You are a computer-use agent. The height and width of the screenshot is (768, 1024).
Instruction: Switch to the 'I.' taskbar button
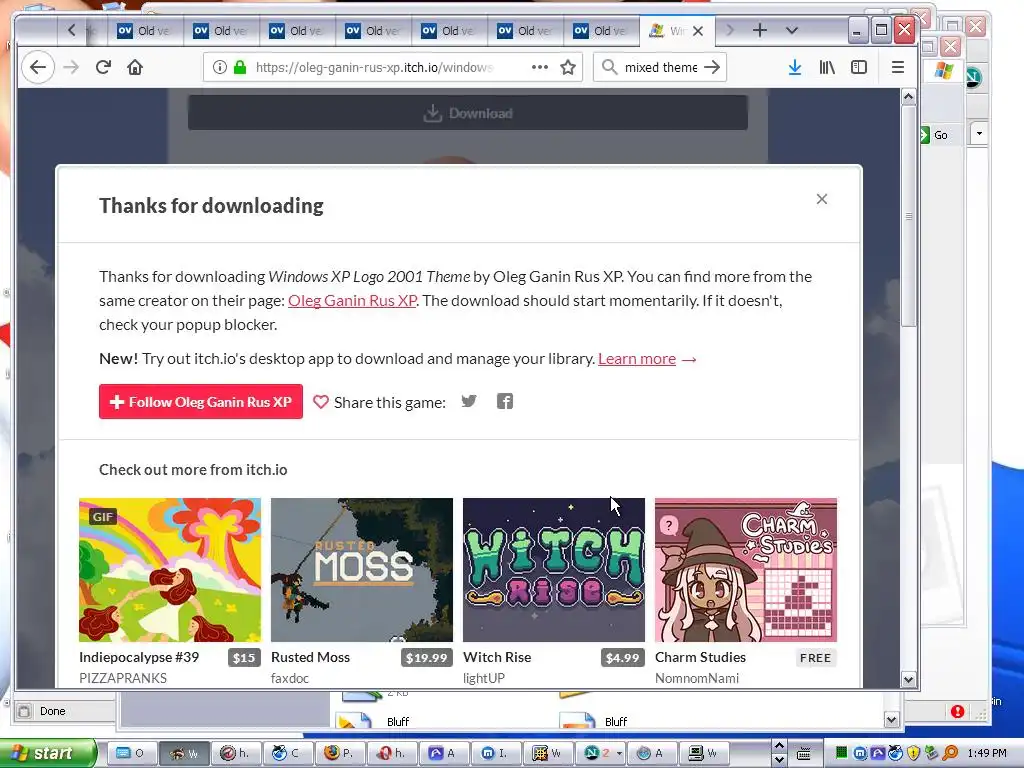(x=496, y=753)
